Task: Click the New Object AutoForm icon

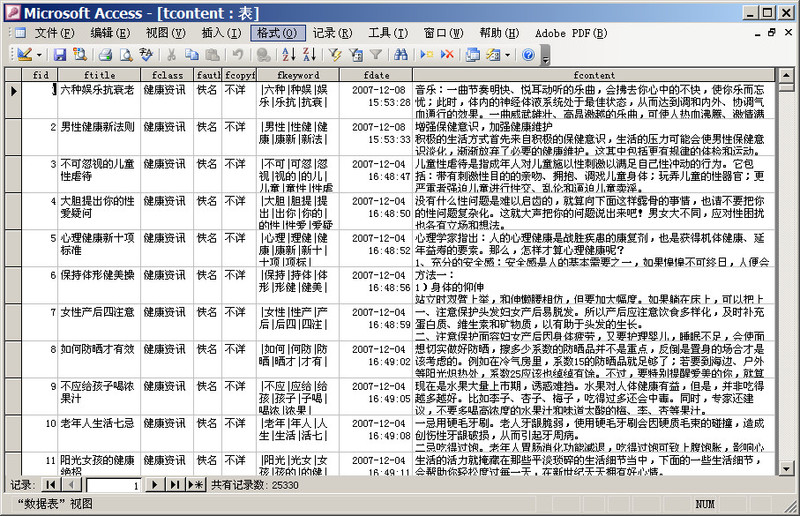Action: [x=493, y=54]
